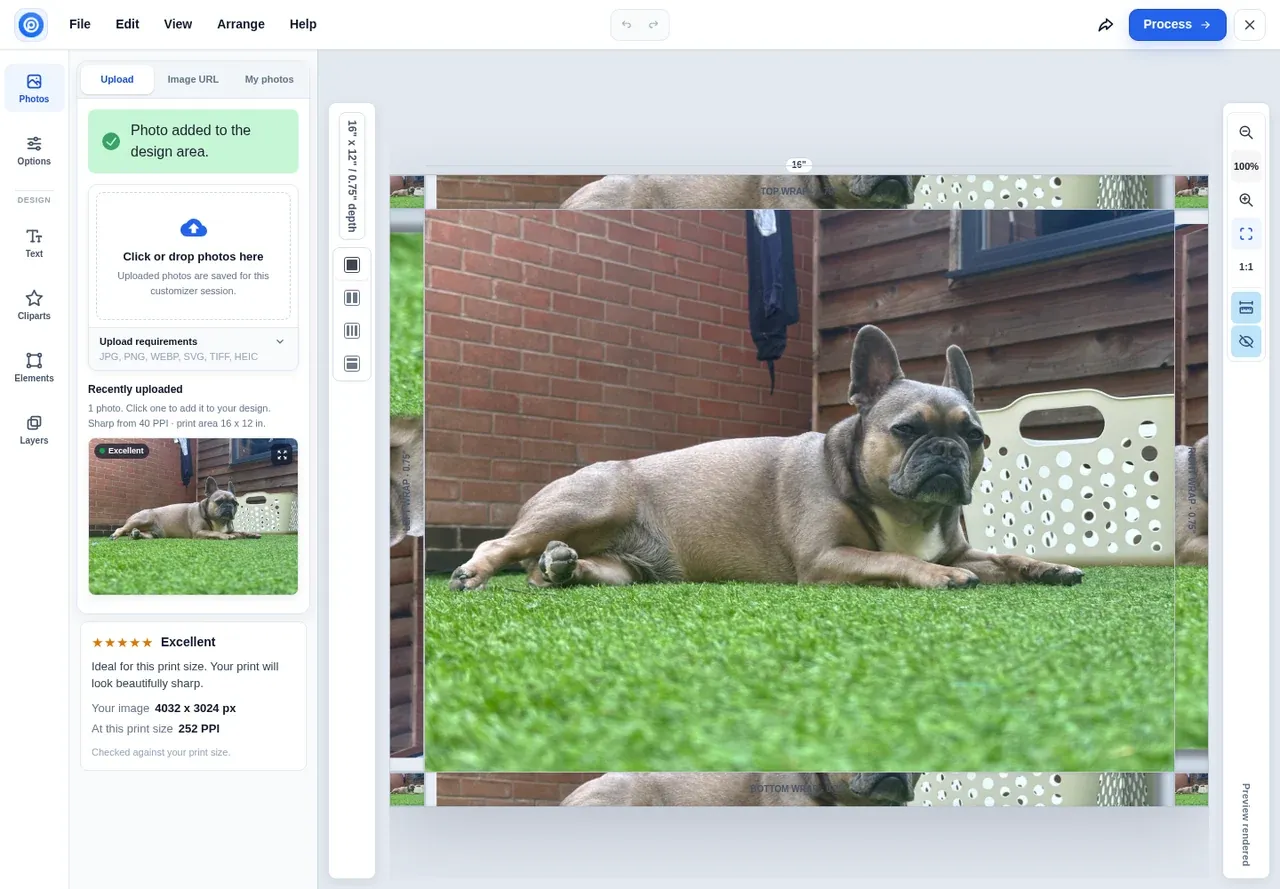Open the Help menu
1280x889 pixels.
(x=303, y=24)
